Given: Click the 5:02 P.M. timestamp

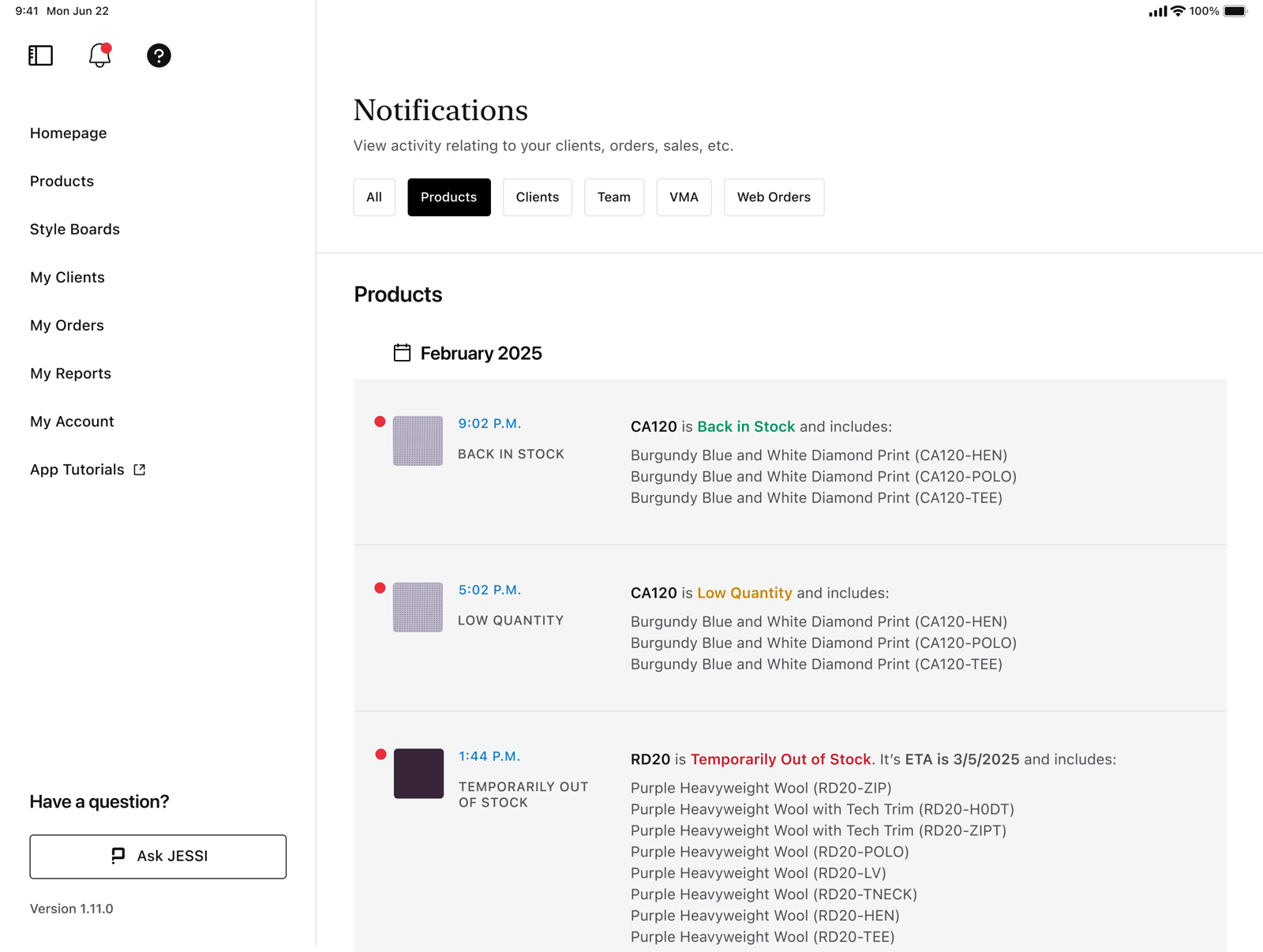Looking at the screenshot, I should [490, 590].
